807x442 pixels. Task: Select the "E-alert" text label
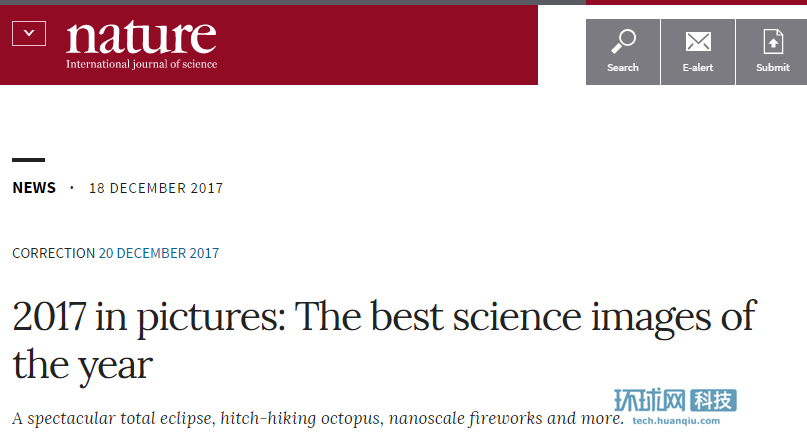coord(698,68)
